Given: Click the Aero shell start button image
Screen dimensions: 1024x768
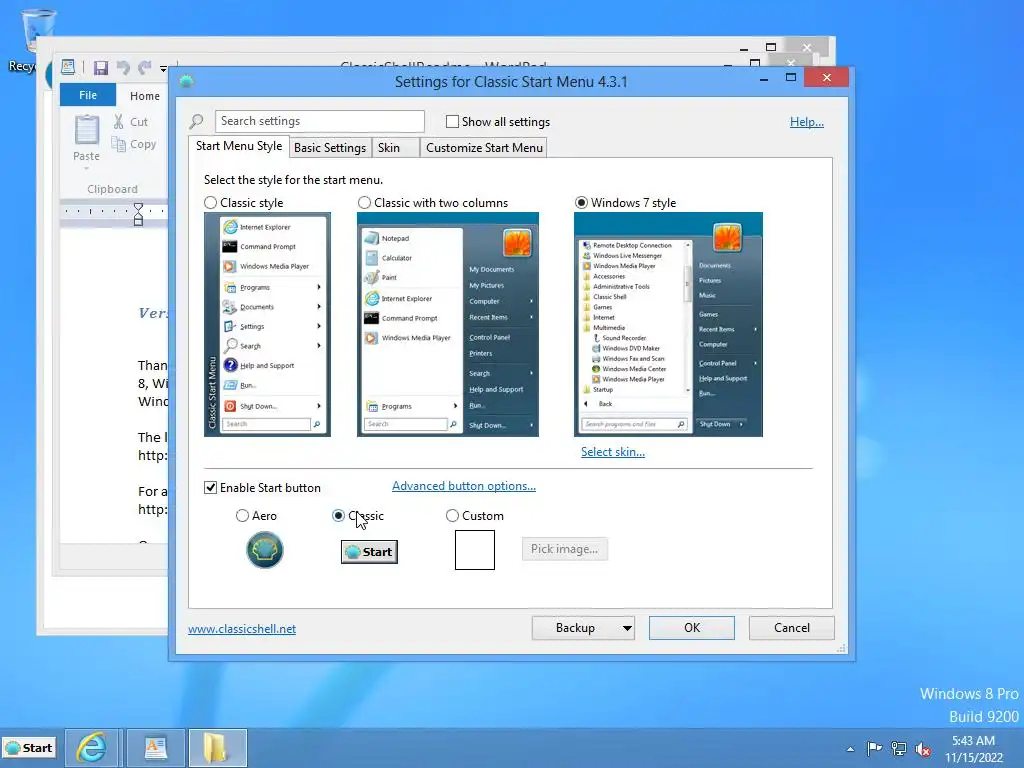Looking at the screenshot, I should [x=264, y=550].
